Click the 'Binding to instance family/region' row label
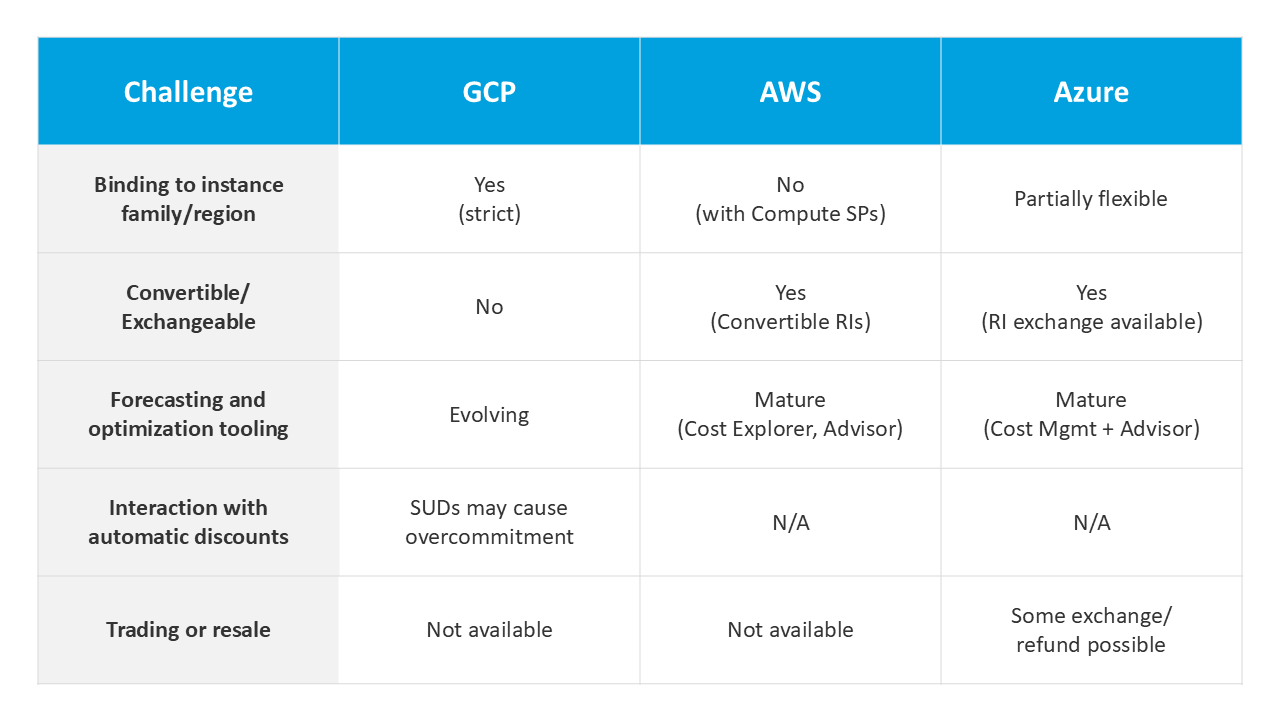 [188, 199]
